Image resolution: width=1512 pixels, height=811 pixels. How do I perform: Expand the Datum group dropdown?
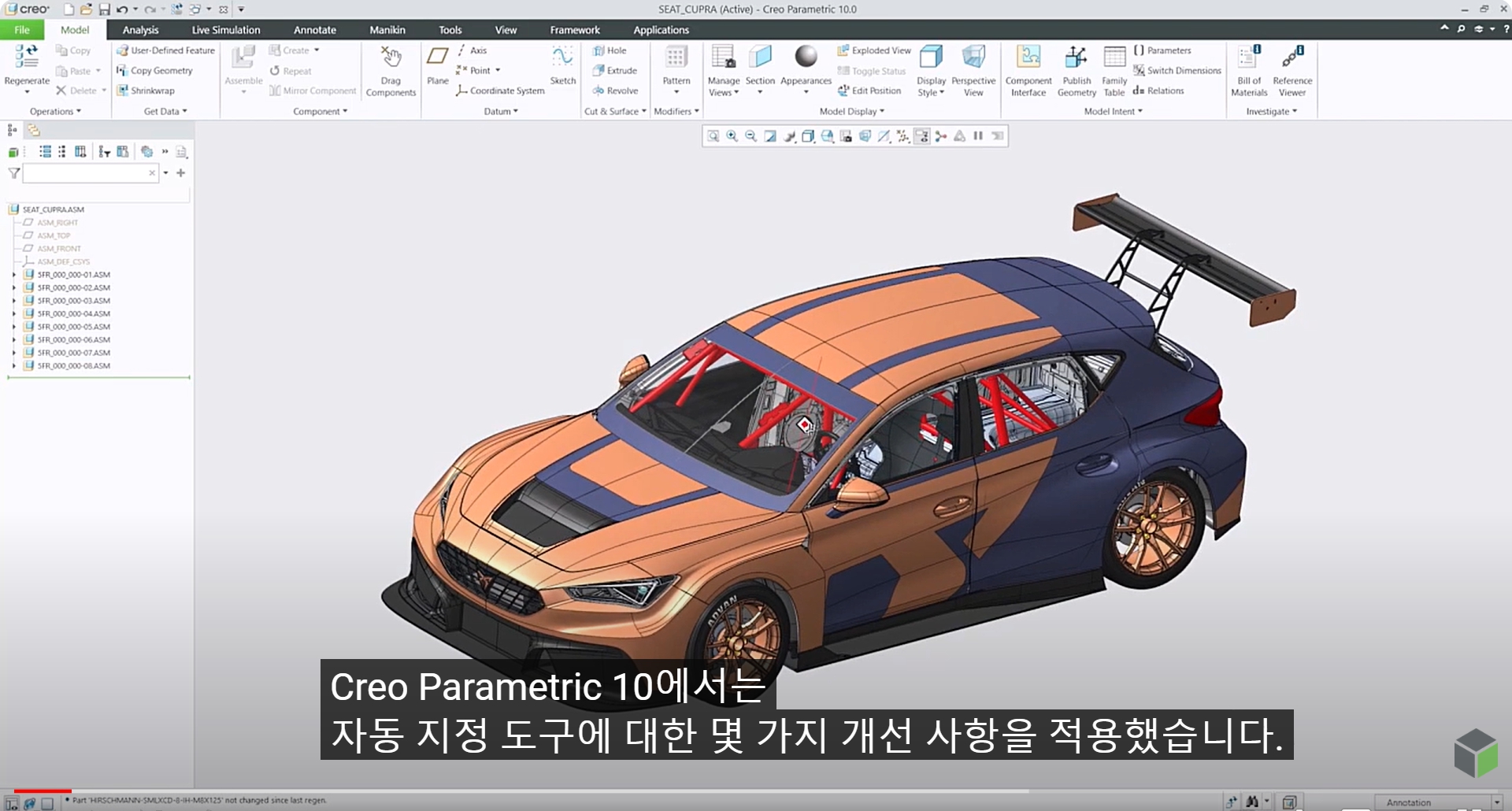pos(501,111)
